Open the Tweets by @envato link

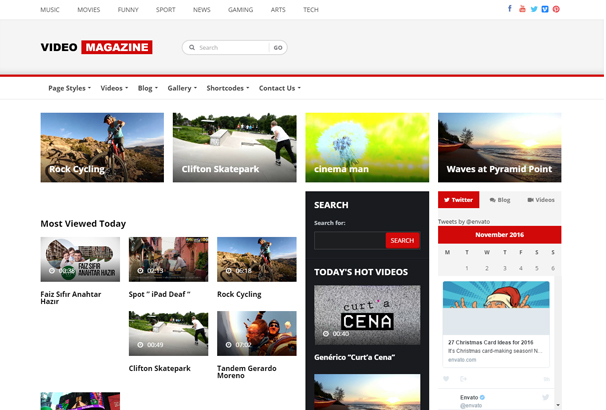(x=464, y=221)
